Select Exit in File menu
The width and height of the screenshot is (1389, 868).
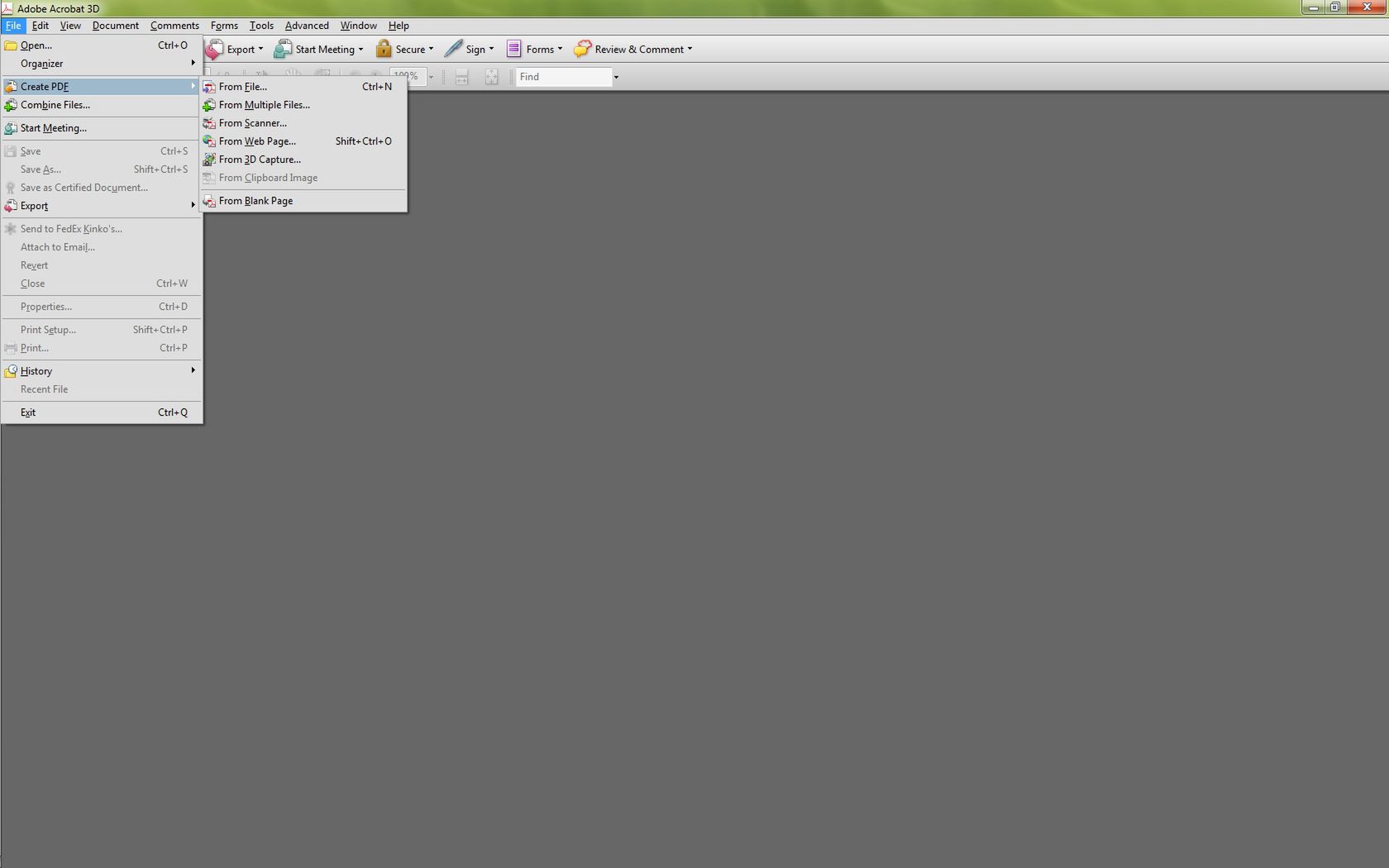pyautogui.click(x=101, y=413)
